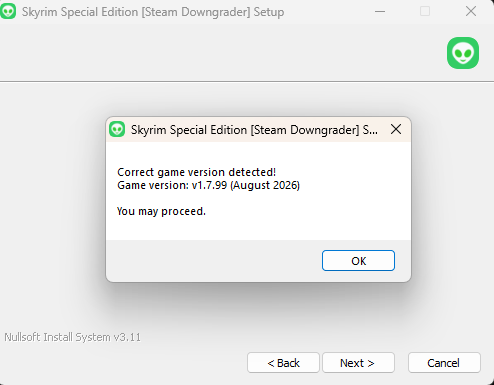Cancel the Steam Downgrader setup

[444, 363]
